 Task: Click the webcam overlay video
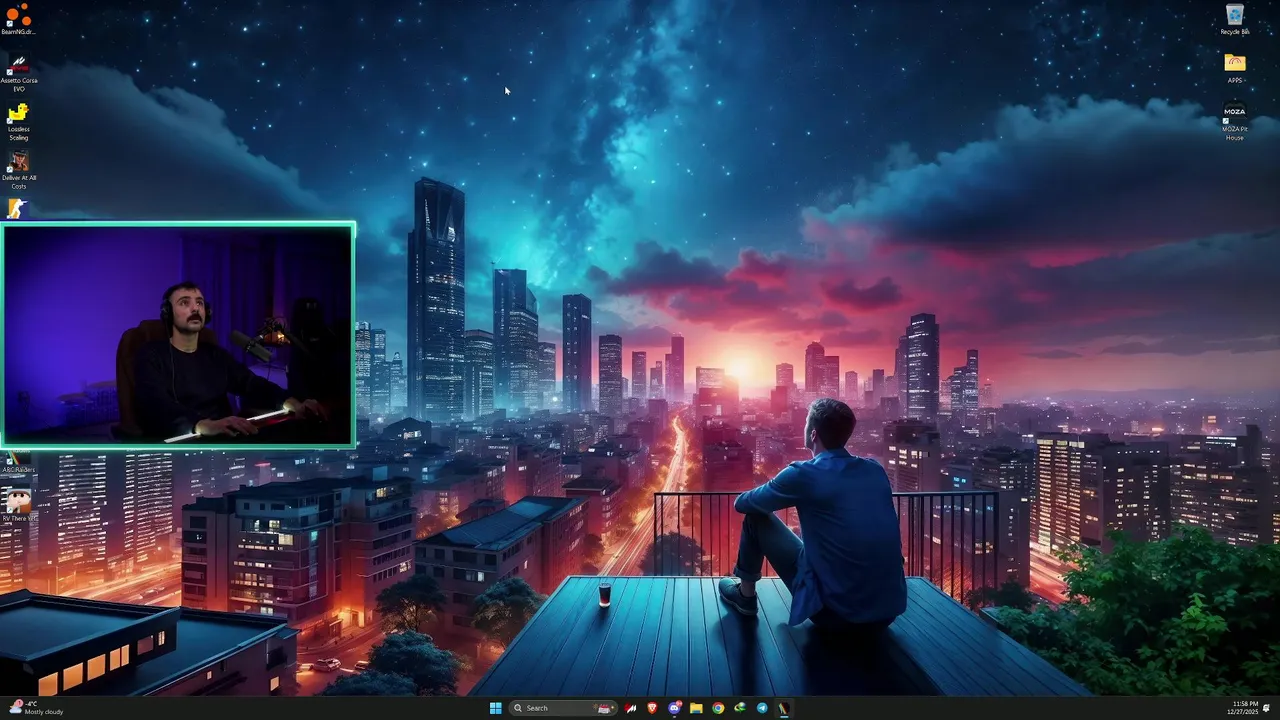coord(178,335)
